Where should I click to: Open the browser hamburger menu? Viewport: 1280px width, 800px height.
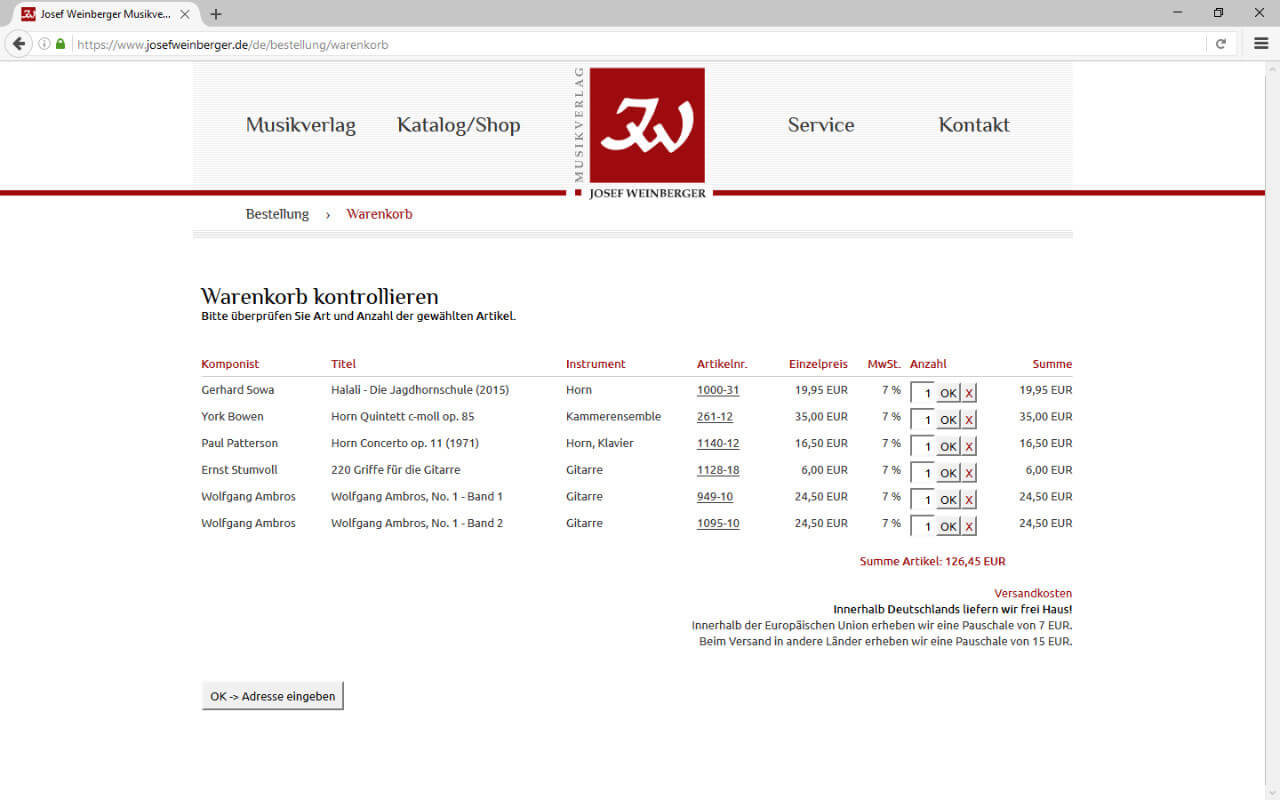(1261, 44)
